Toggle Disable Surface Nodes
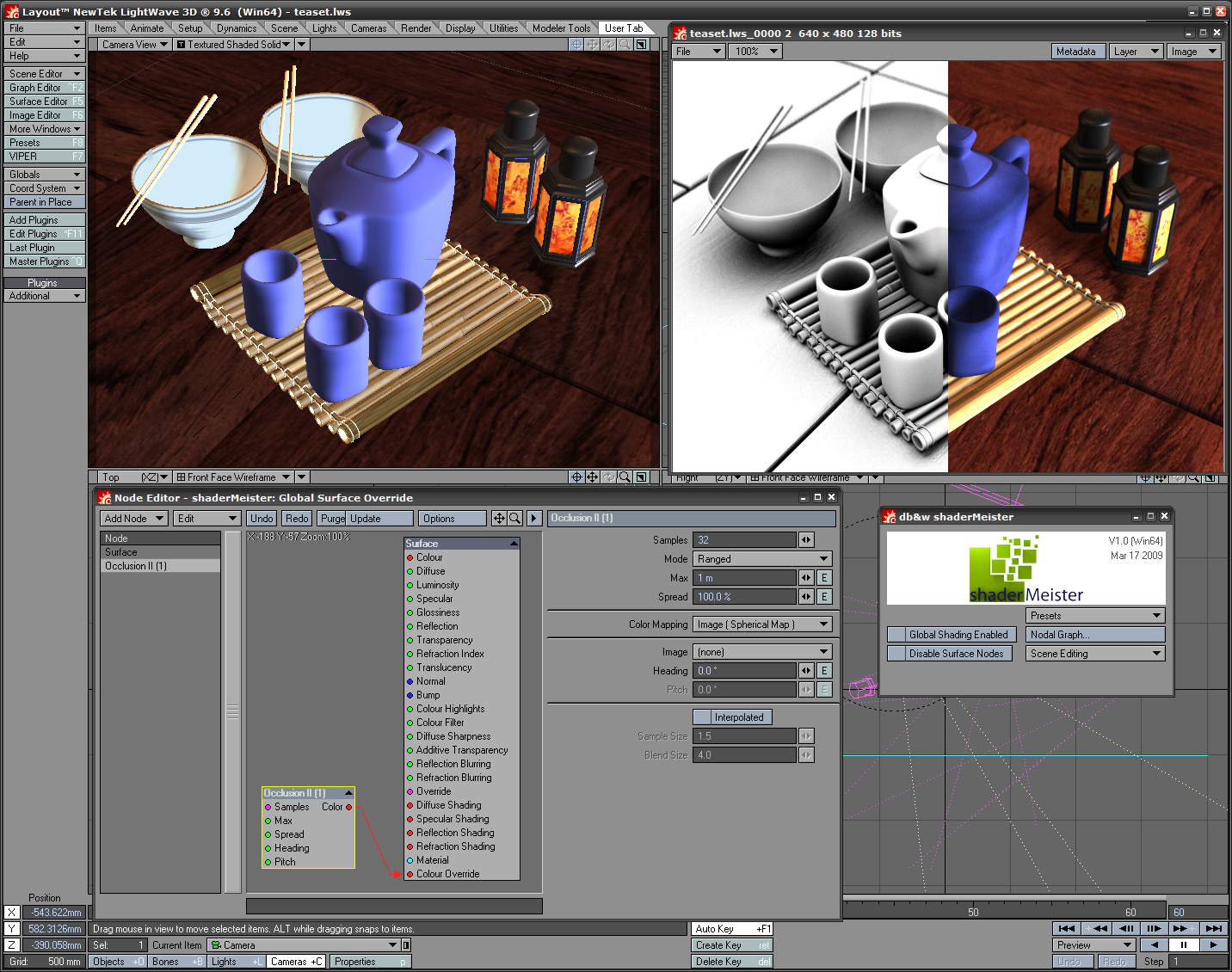1232x972 pixels. (x=951, y=654)
